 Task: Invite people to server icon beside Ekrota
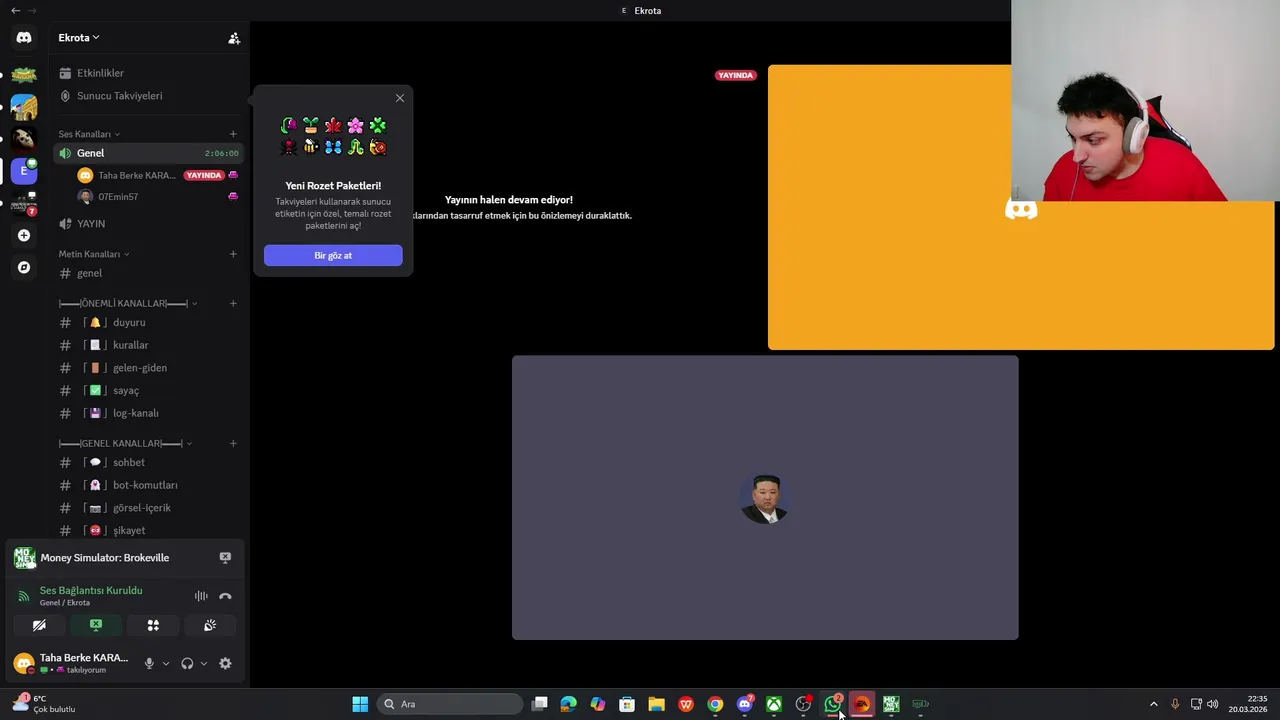[234, 38]
